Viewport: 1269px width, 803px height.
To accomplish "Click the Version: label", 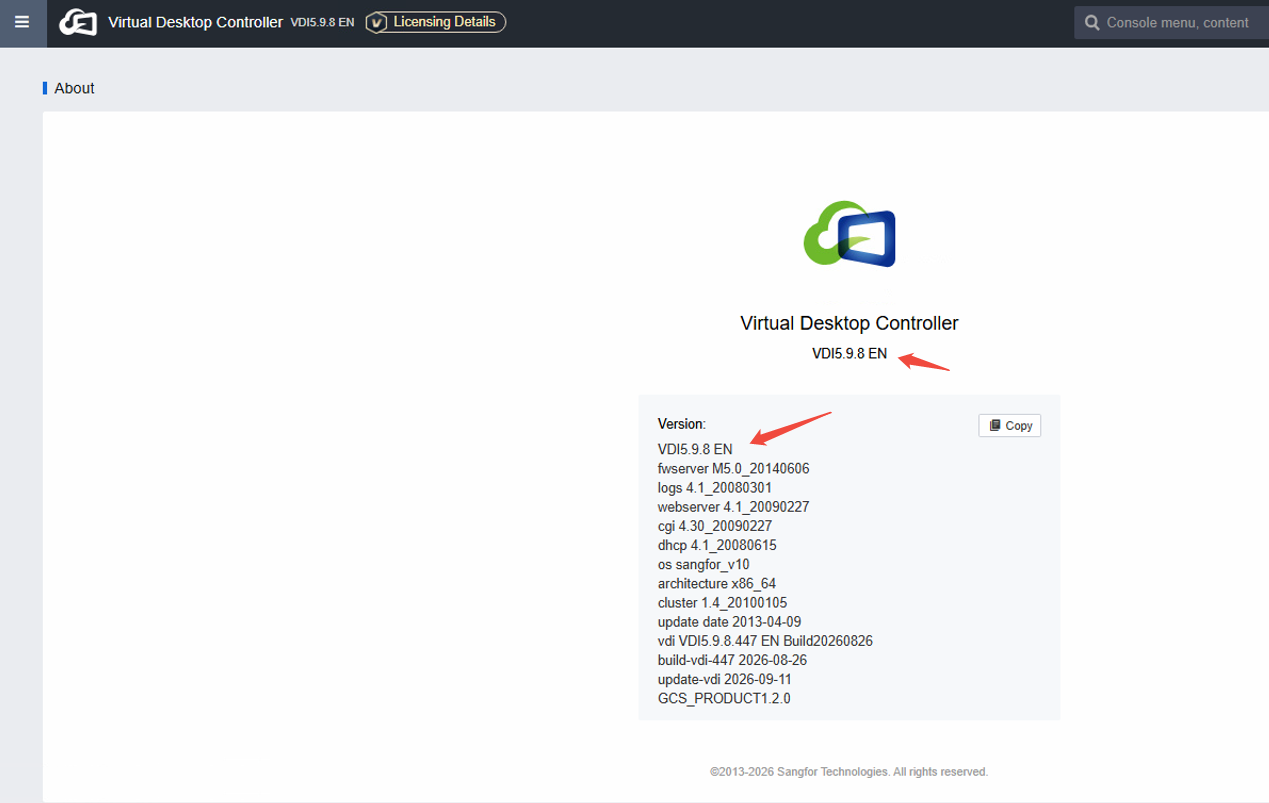I will click(681, 424).
